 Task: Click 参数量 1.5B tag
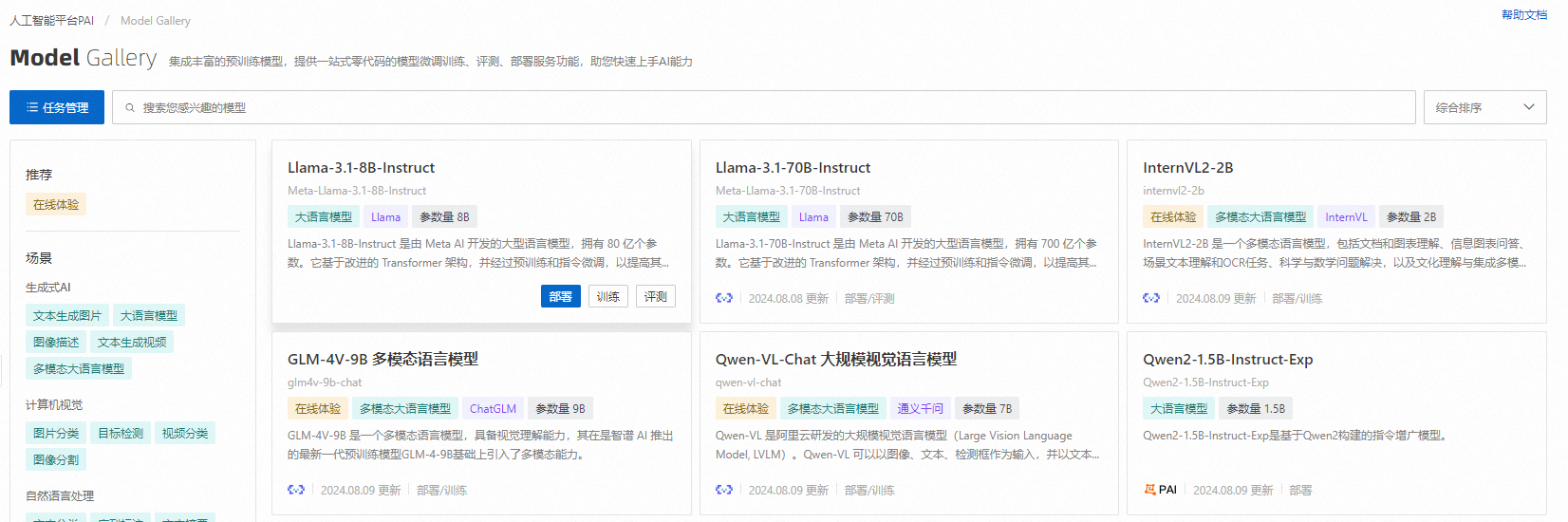pos(1256,409)
